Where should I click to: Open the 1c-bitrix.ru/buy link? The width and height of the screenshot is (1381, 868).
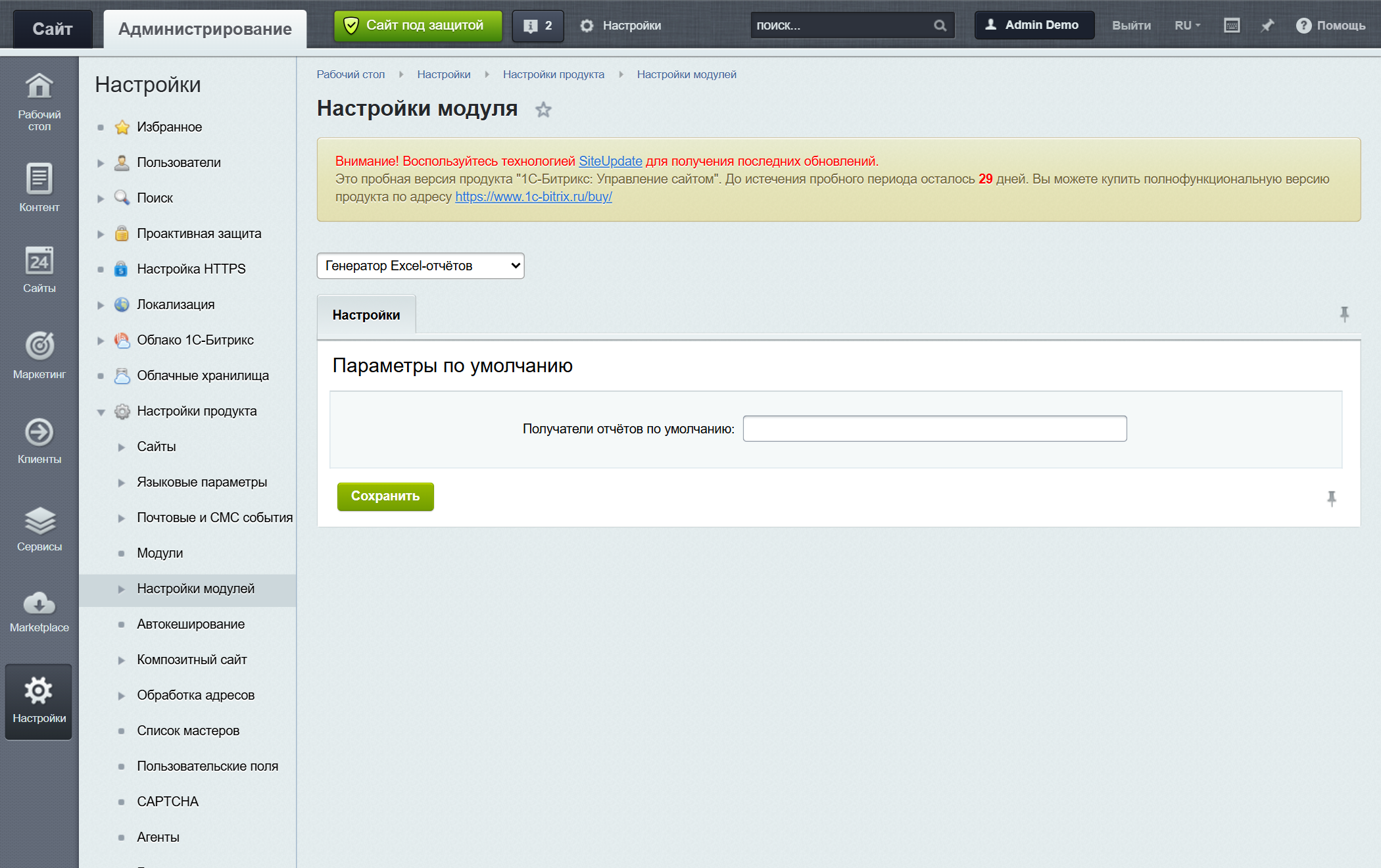click(533, 197)
